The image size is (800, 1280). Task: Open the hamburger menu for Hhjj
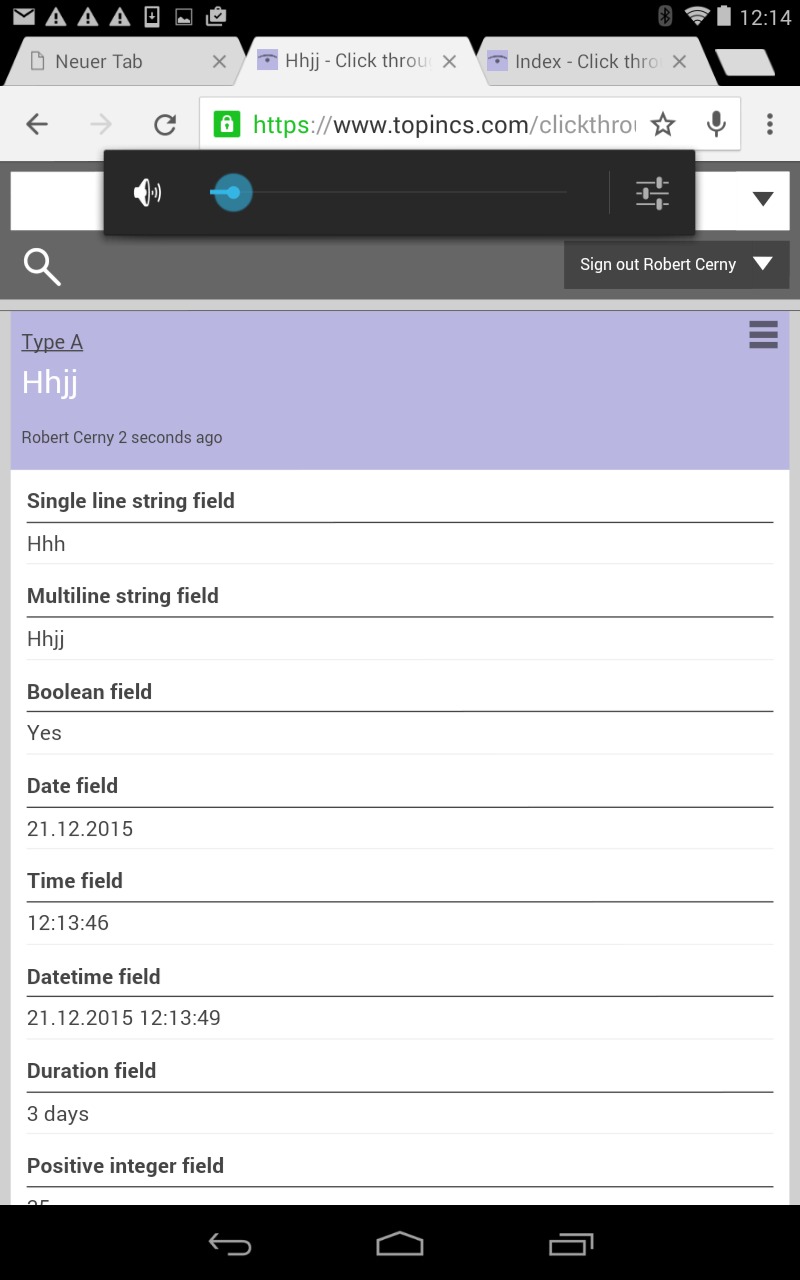[x=763, y=335]
